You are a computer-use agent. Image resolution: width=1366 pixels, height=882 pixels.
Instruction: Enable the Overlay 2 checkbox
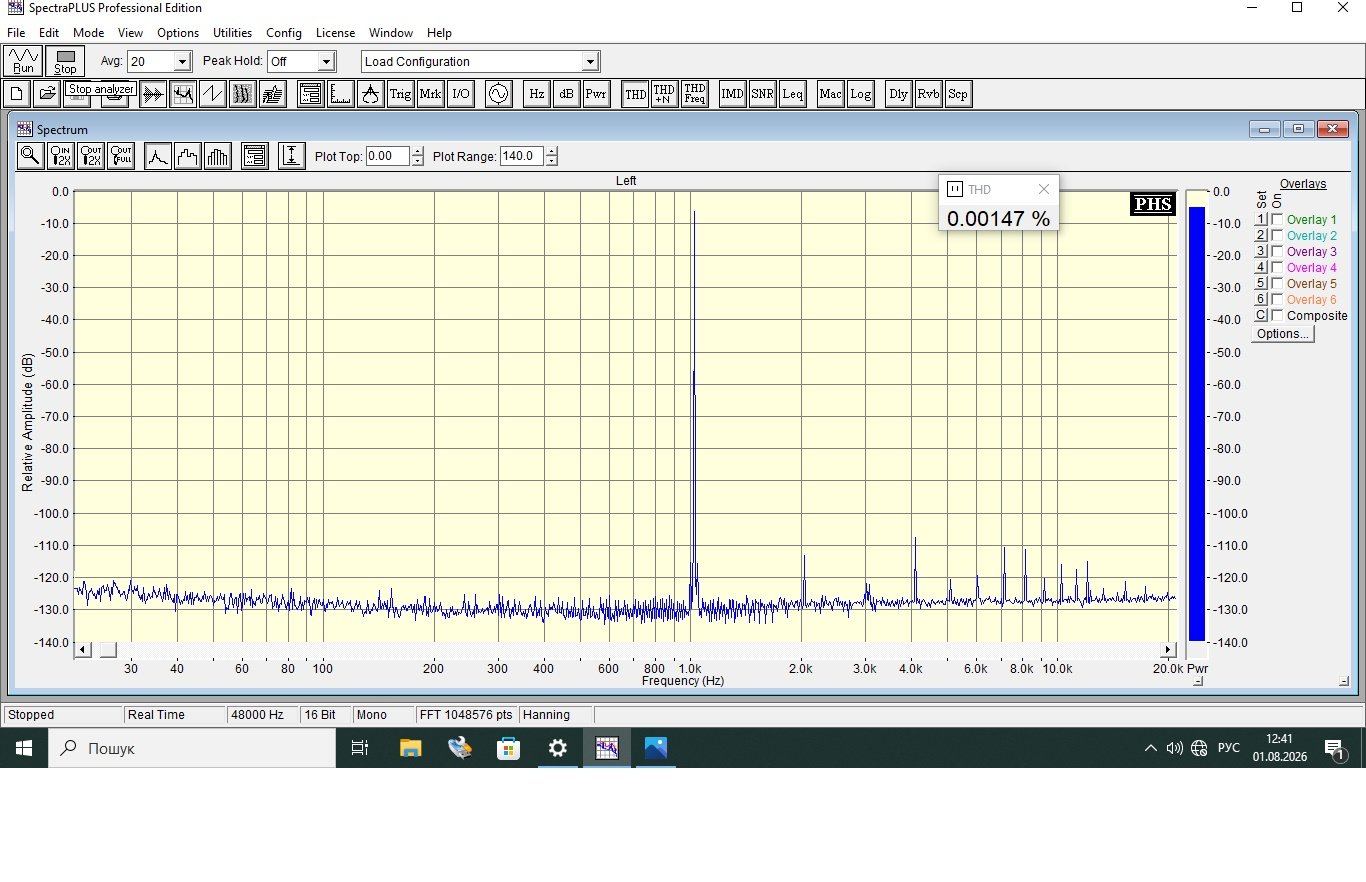[1277, 236]
